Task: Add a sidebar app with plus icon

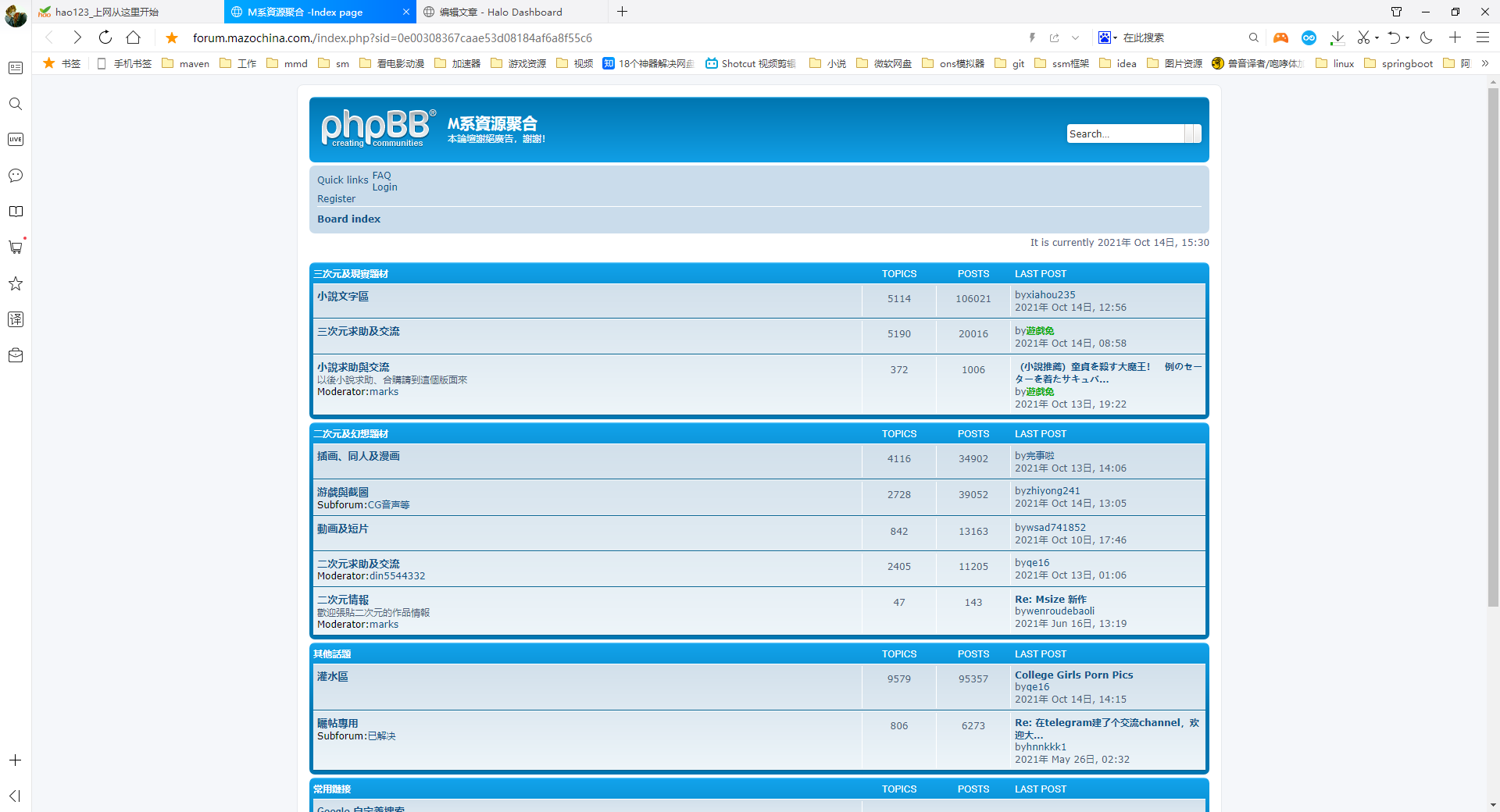Action: [16, 760]
